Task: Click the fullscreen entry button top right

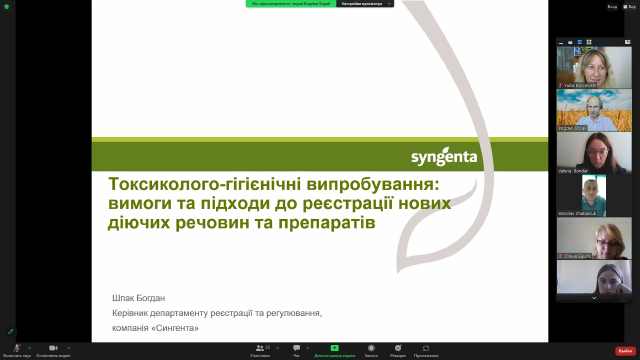Action: 612,7
